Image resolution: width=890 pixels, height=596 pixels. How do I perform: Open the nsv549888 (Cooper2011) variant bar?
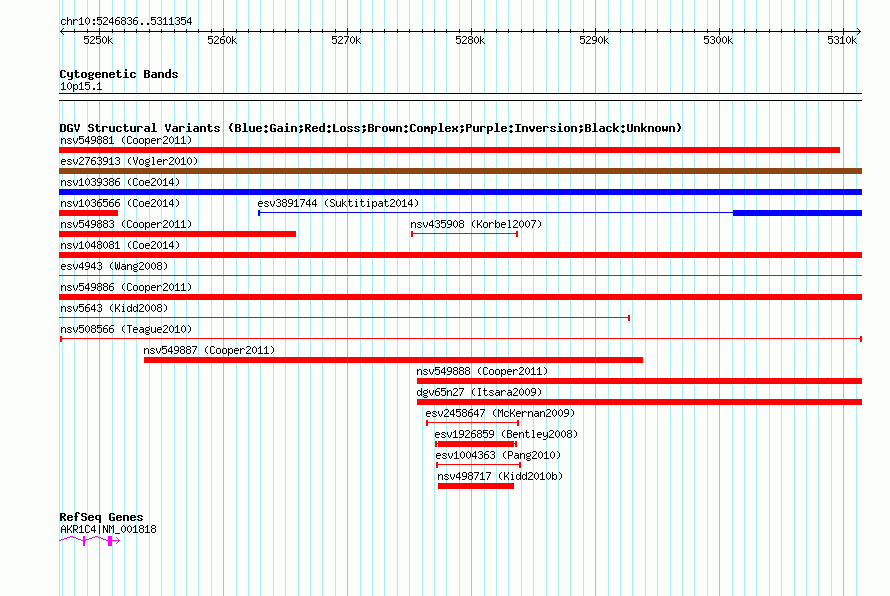coord(639,381)
